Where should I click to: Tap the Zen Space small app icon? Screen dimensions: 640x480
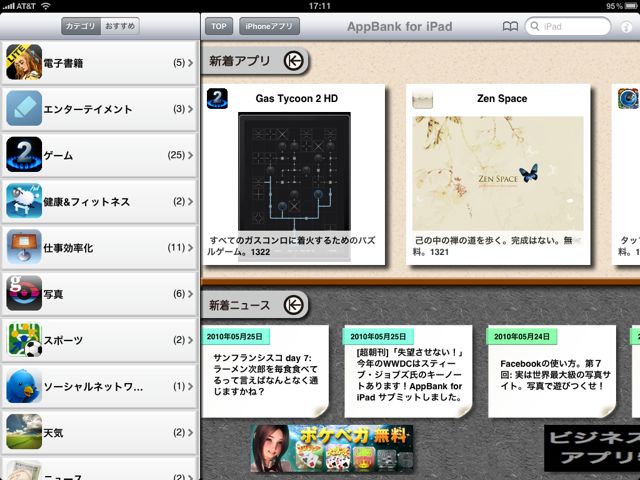point(422,98)
